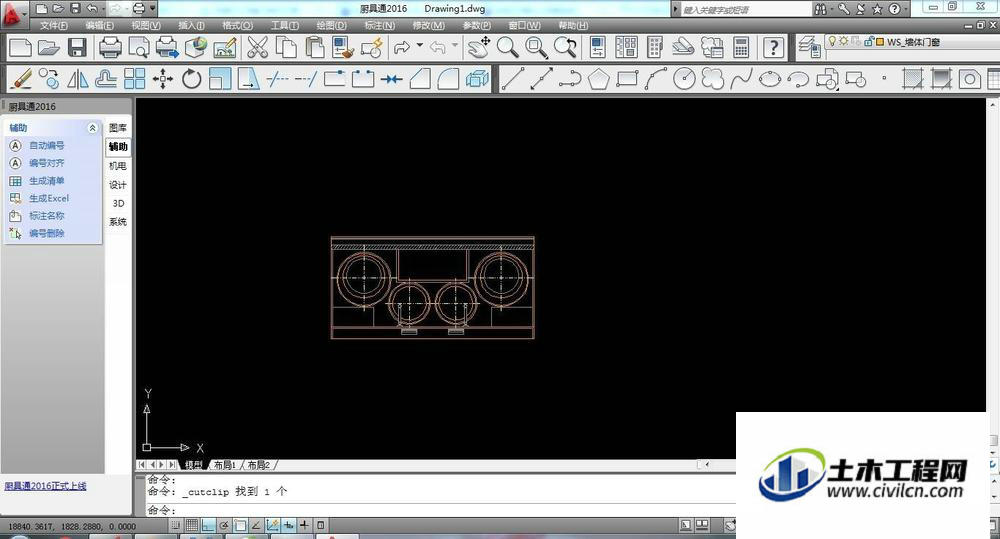Switch to the 3D side tab
This screenshot has height=539, width=1000.
pos(118,203)
